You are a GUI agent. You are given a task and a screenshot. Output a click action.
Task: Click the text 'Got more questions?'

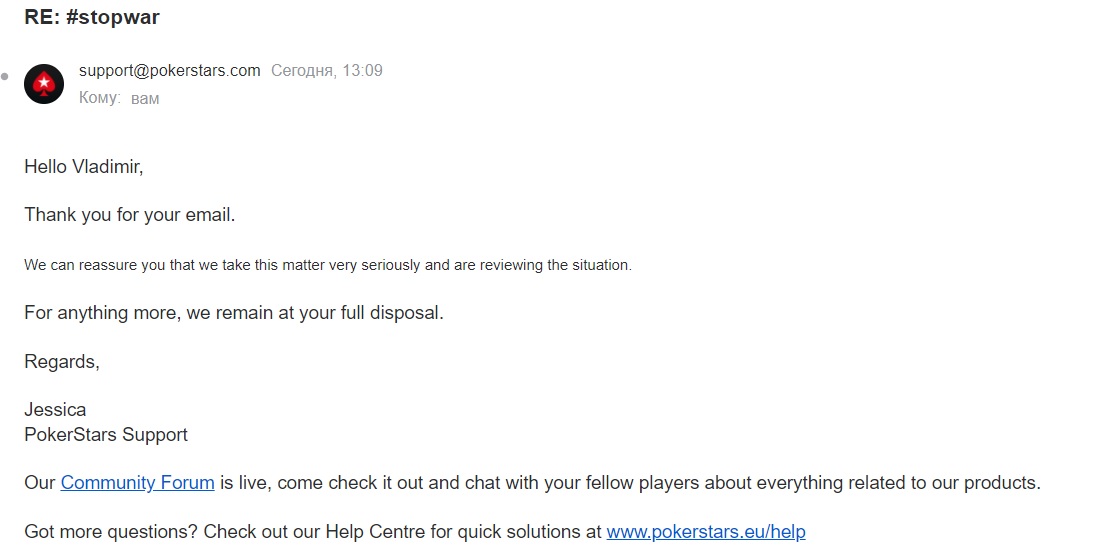(111, 531)
